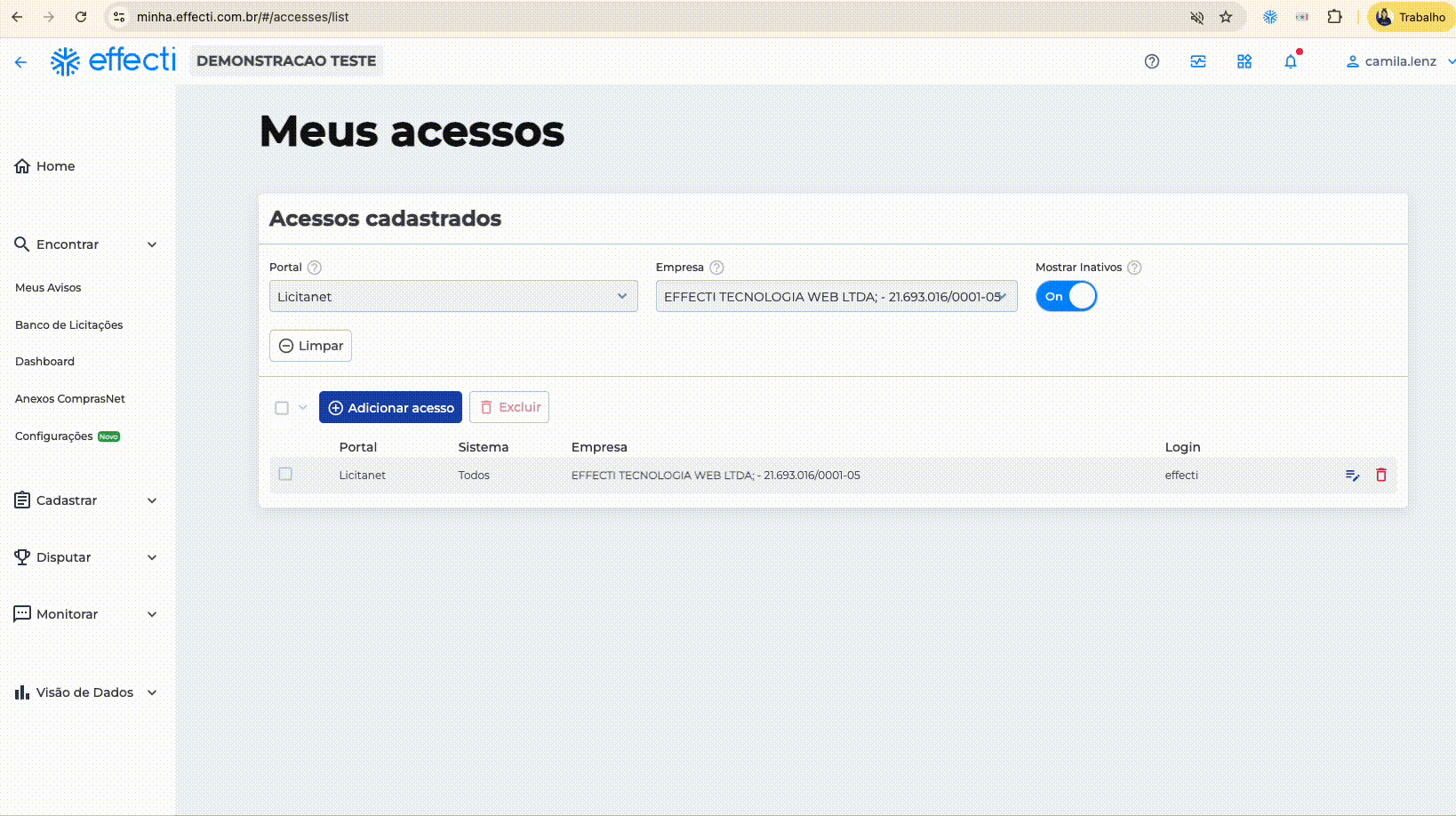Viewport: 1456px width, 816px height.
Task: Click the muted tab audio icon
Action: coord(1197,17)
